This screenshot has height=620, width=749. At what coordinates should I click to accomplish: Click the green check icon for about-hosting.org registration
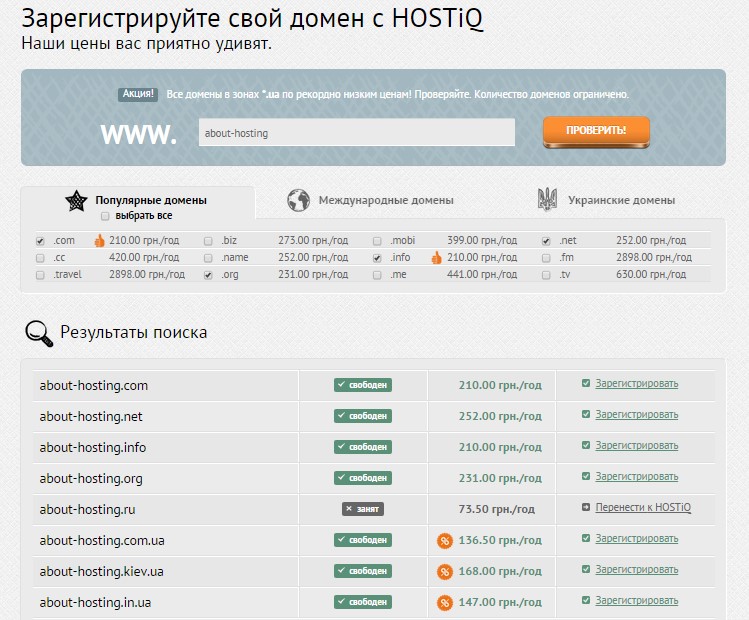click(x=586, y=476)
